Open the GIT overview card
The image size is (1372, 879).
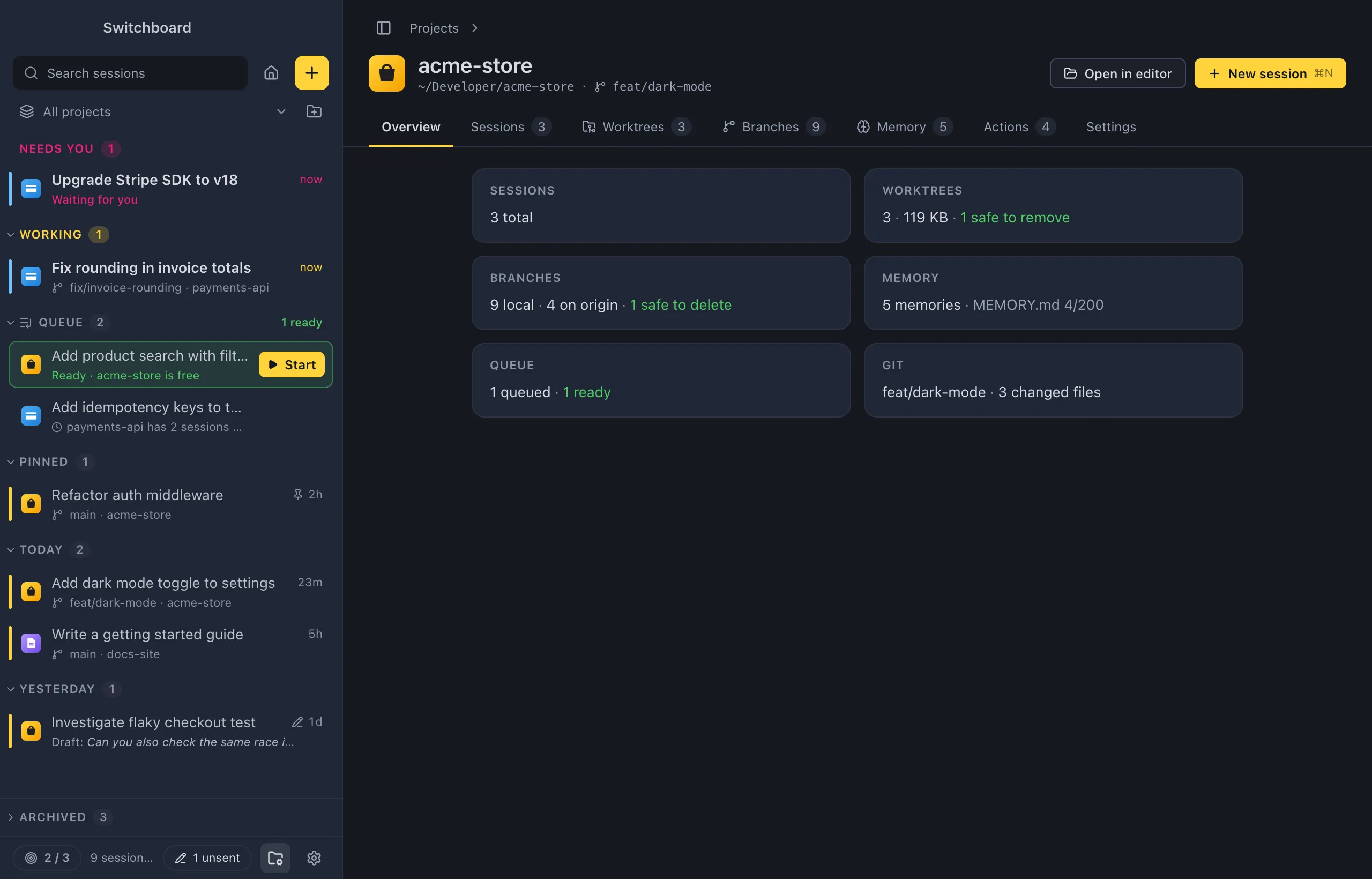(x=1053, y=380)
